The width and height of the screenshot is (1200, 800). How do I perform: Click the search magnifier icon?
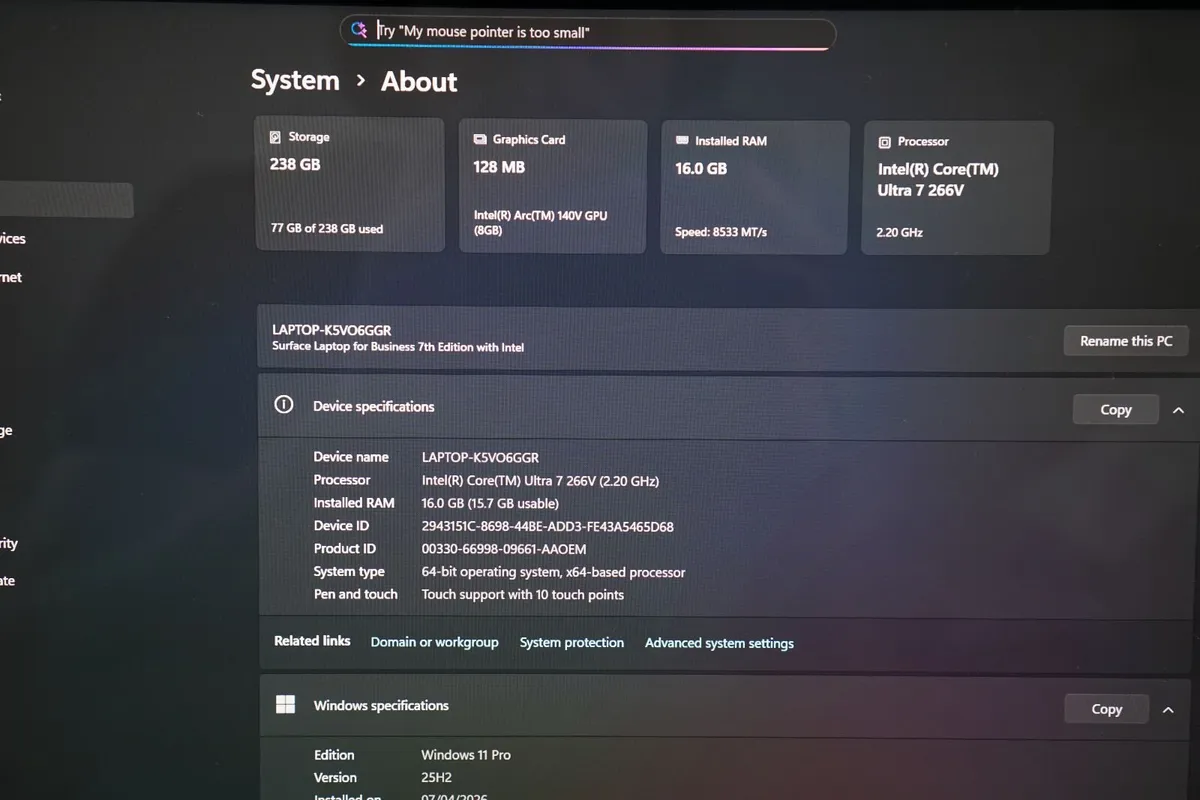click(359, 31)
